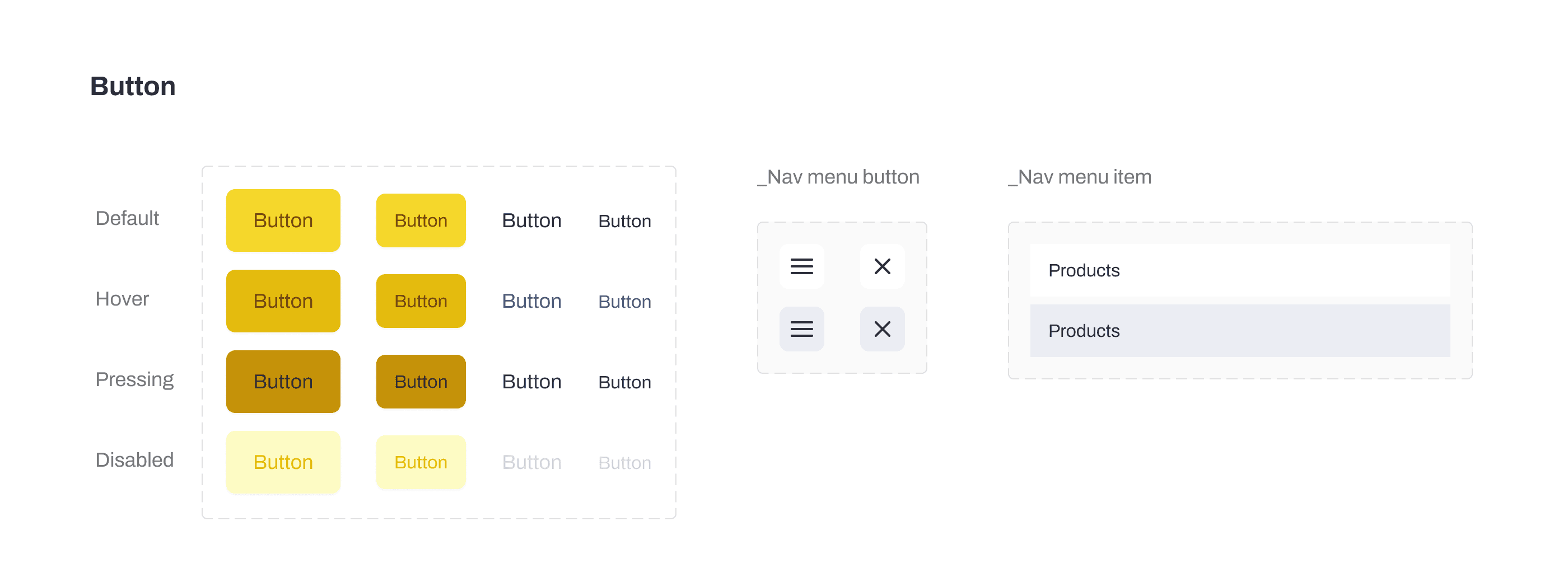1568x573 pixels.
Task: Click the large Default text-only Button
Action: coord(531,220)
